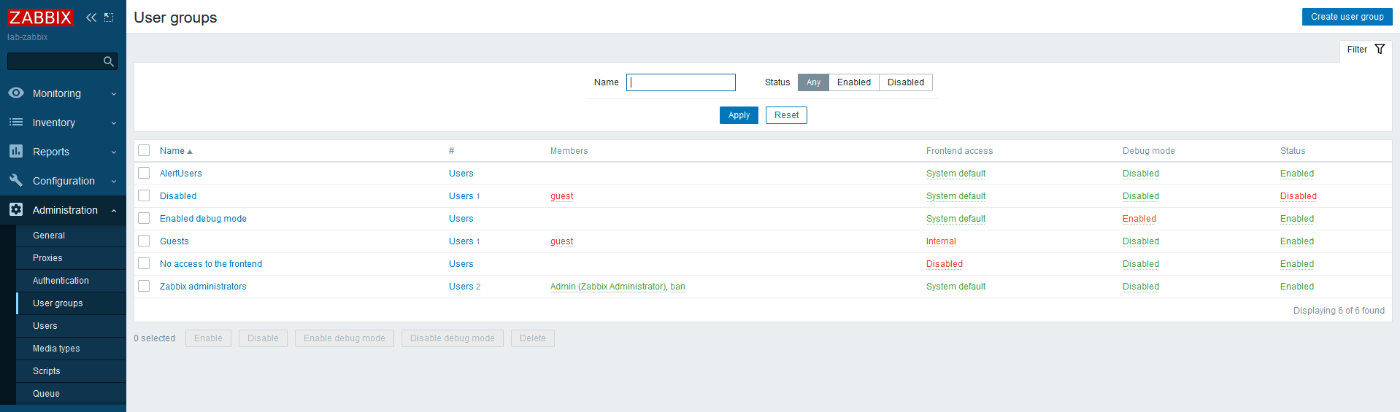Set Status filter to Disabled
The height and width of the screenshot is (412, 1400).
[906, 82]
